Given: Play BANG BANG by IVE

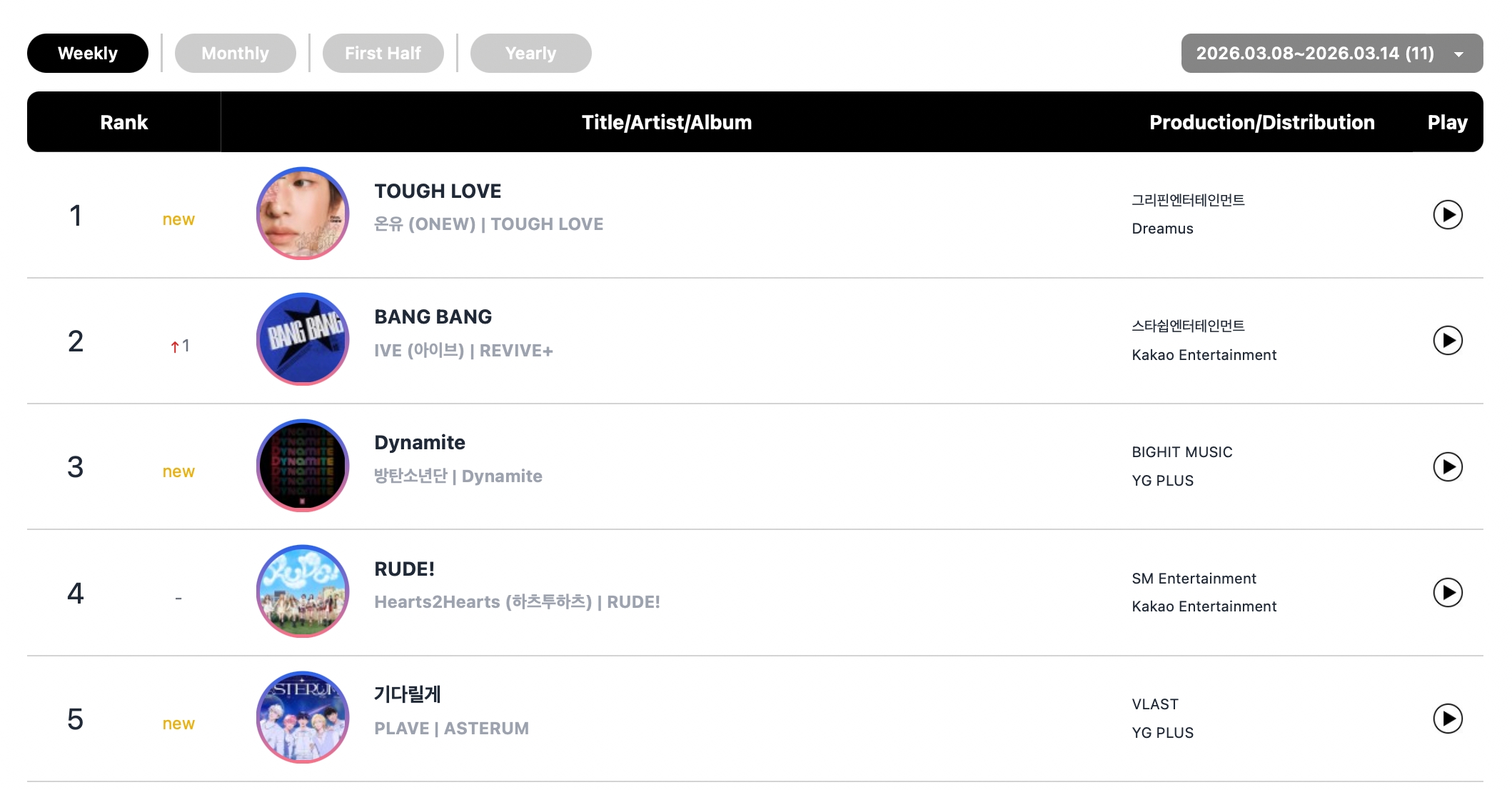Looking at the screenshot, I should pyautogui.click(x=1447, y=341).
